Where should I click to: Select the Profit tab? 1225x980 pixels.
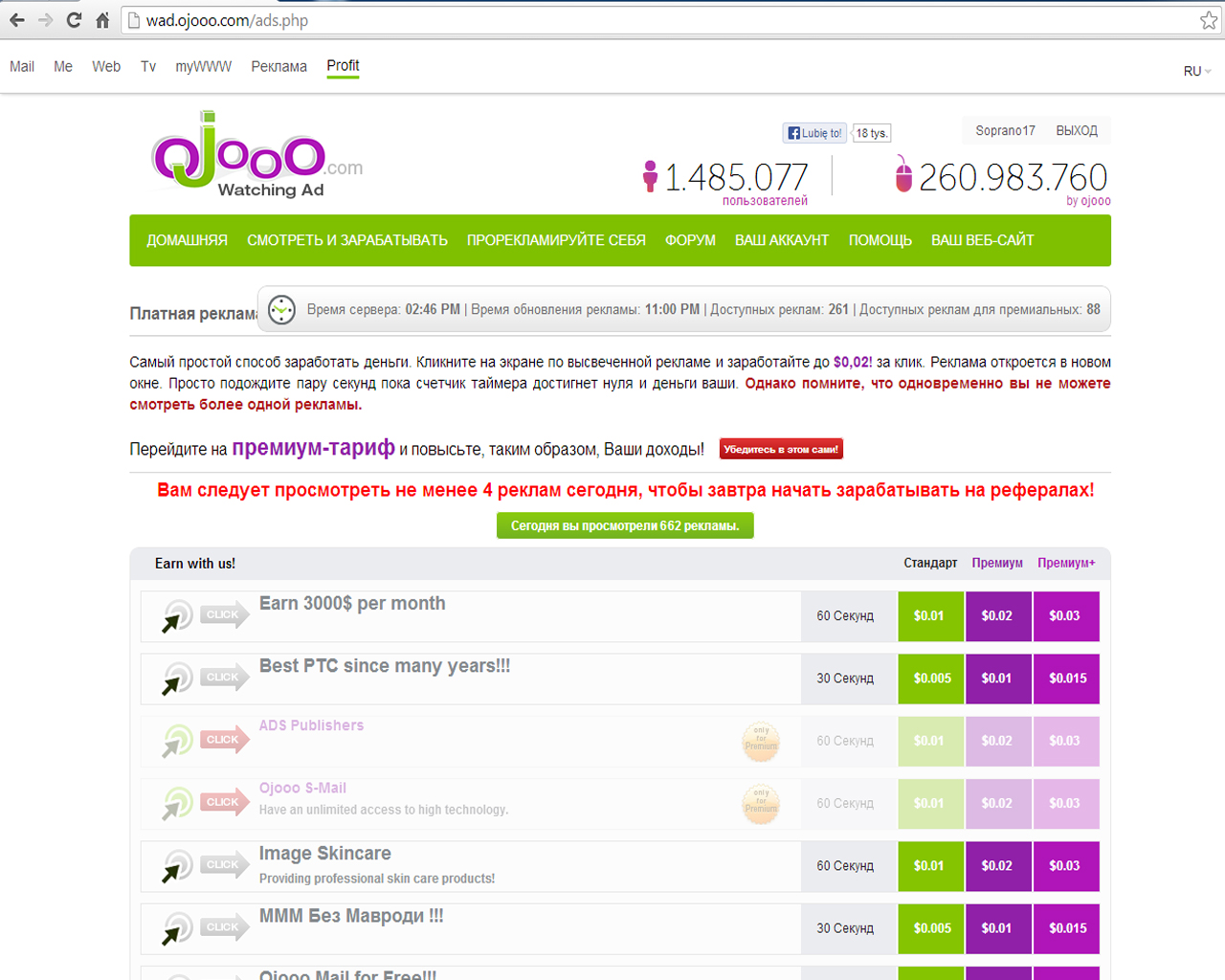pyautogui.click(x=343, y=66)
